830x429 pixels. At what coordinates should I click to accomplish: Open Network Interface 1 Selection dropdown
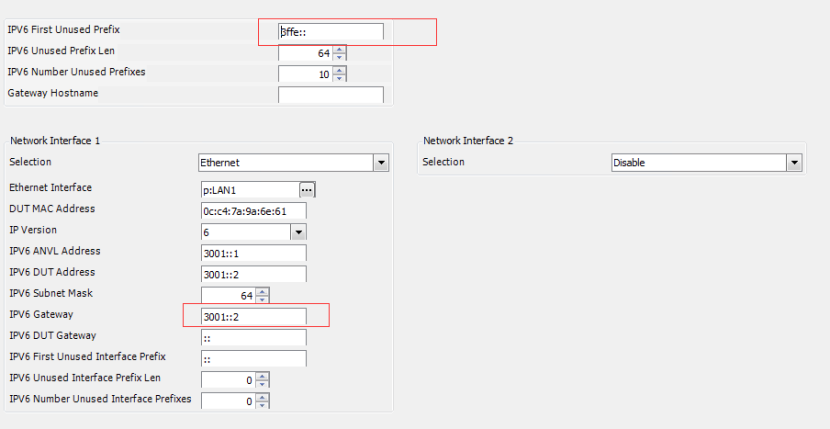click(x=380, y=163)
